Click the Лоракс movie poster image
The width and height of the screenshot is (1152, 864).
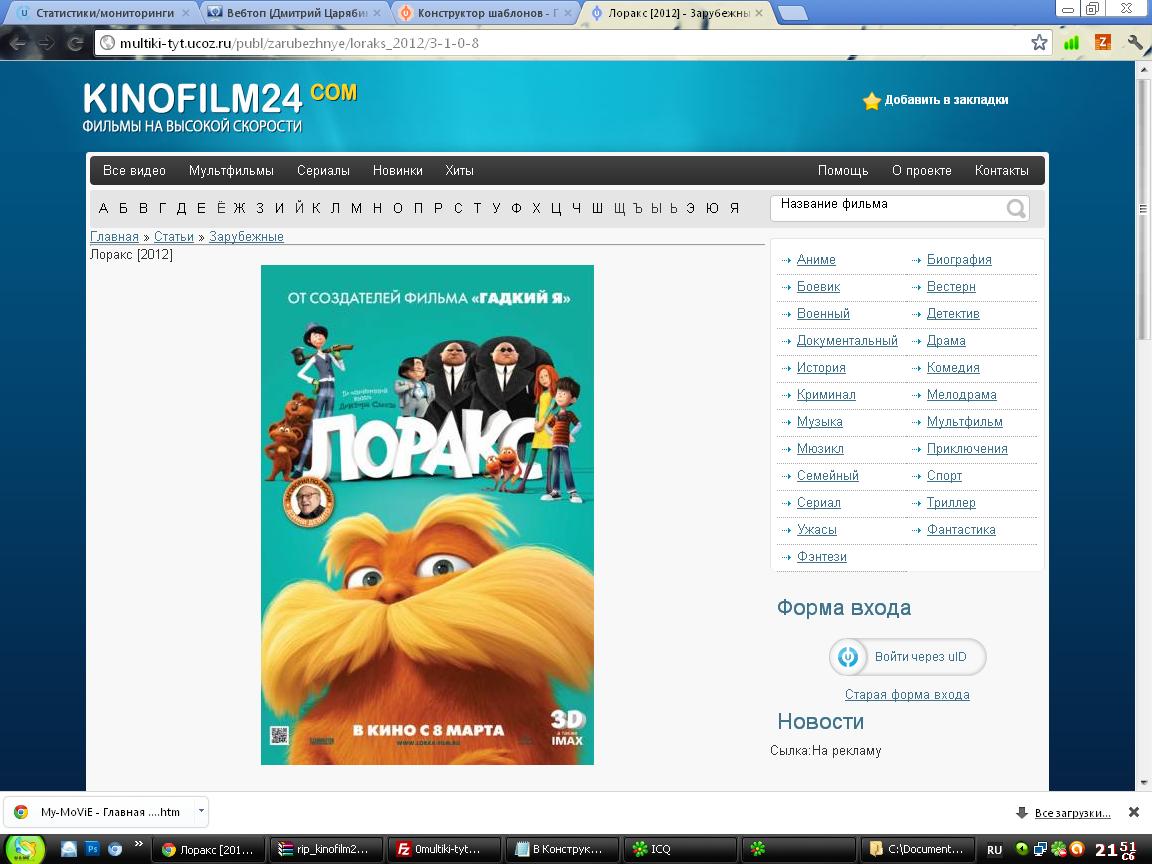(427, 514)
